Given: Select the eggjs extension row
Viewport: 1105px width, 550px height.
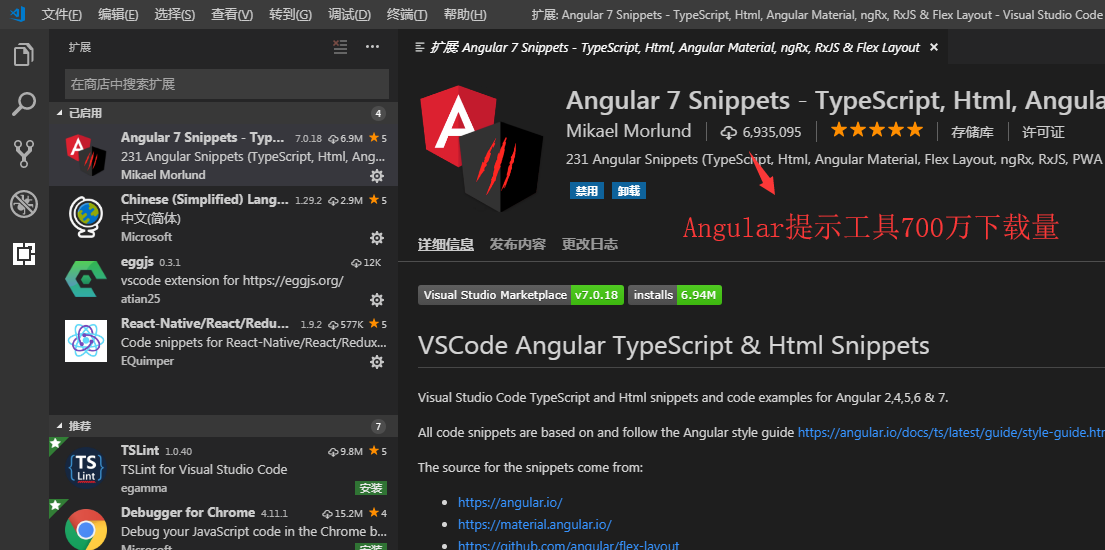Looking at the screenshot, I should pos(223,279).
